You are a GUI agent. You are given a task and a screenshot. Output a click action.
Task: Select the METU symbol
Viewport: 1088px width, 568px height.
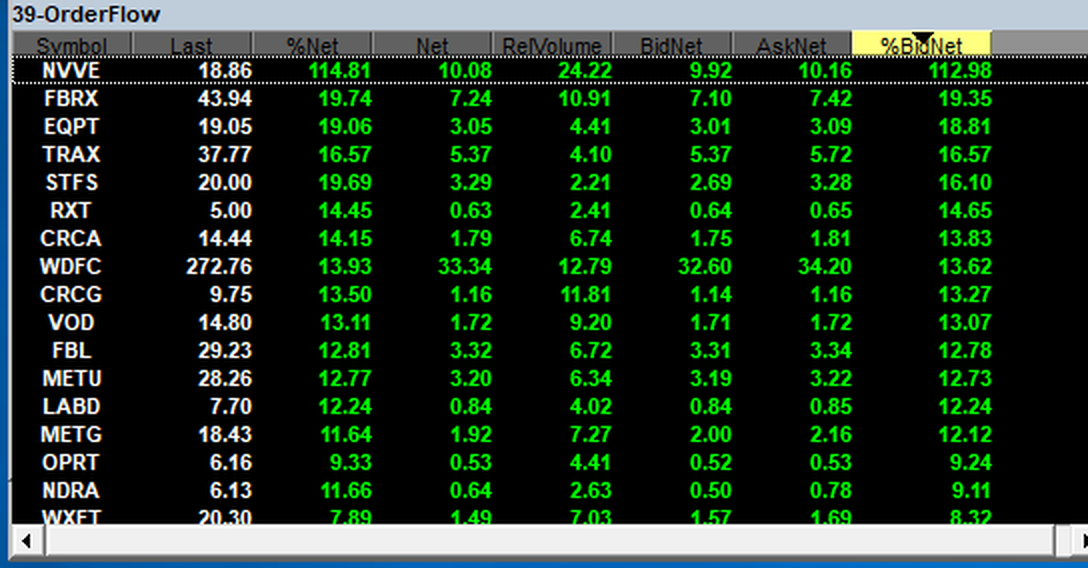71,379
